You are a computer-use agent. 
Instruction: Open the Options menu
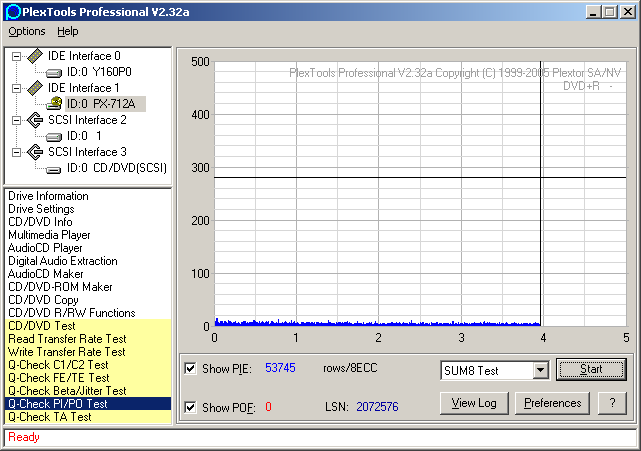27,31
